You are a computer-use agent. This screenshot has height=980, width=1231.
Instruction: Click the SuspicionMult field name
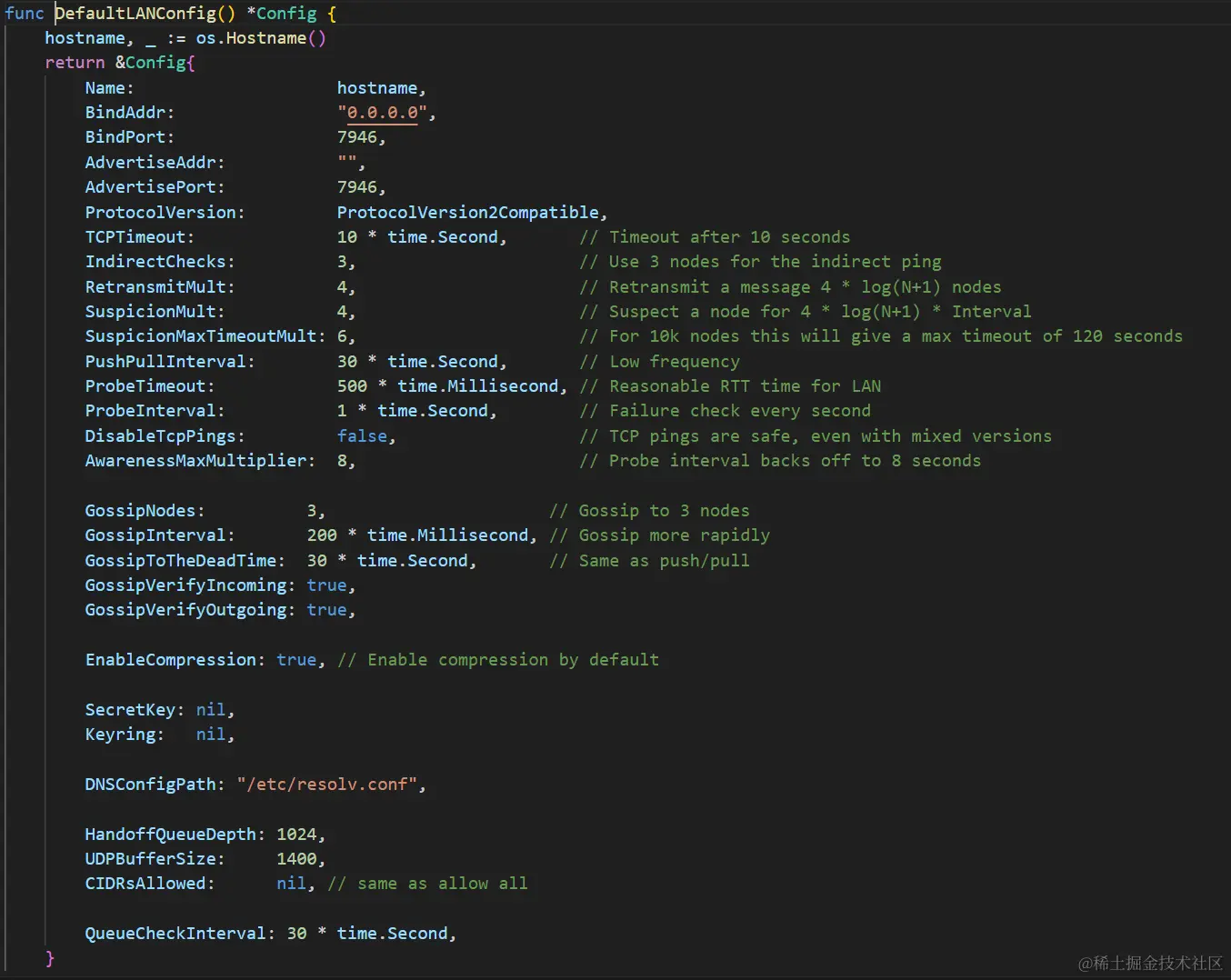(151, 312)
